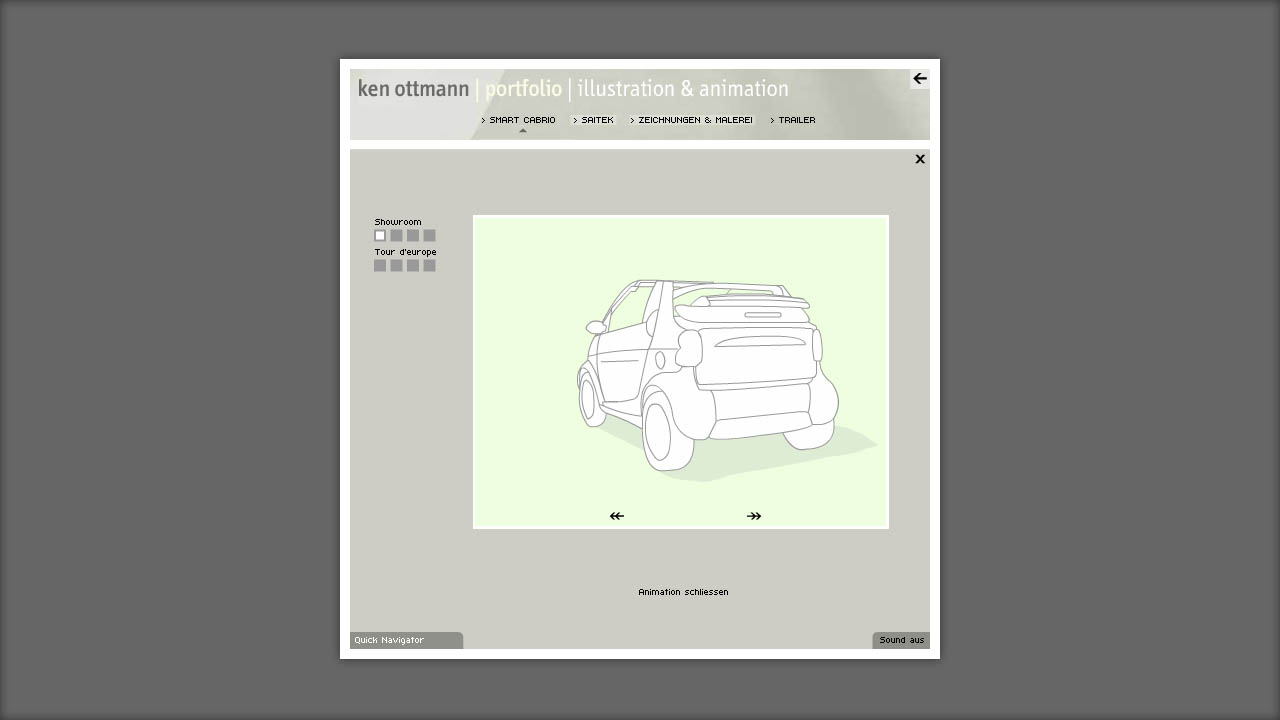The height and width of the screenshot is (720, 1280).
Task: Select fourth Tour d'europe square
Action: click(429, 266)
